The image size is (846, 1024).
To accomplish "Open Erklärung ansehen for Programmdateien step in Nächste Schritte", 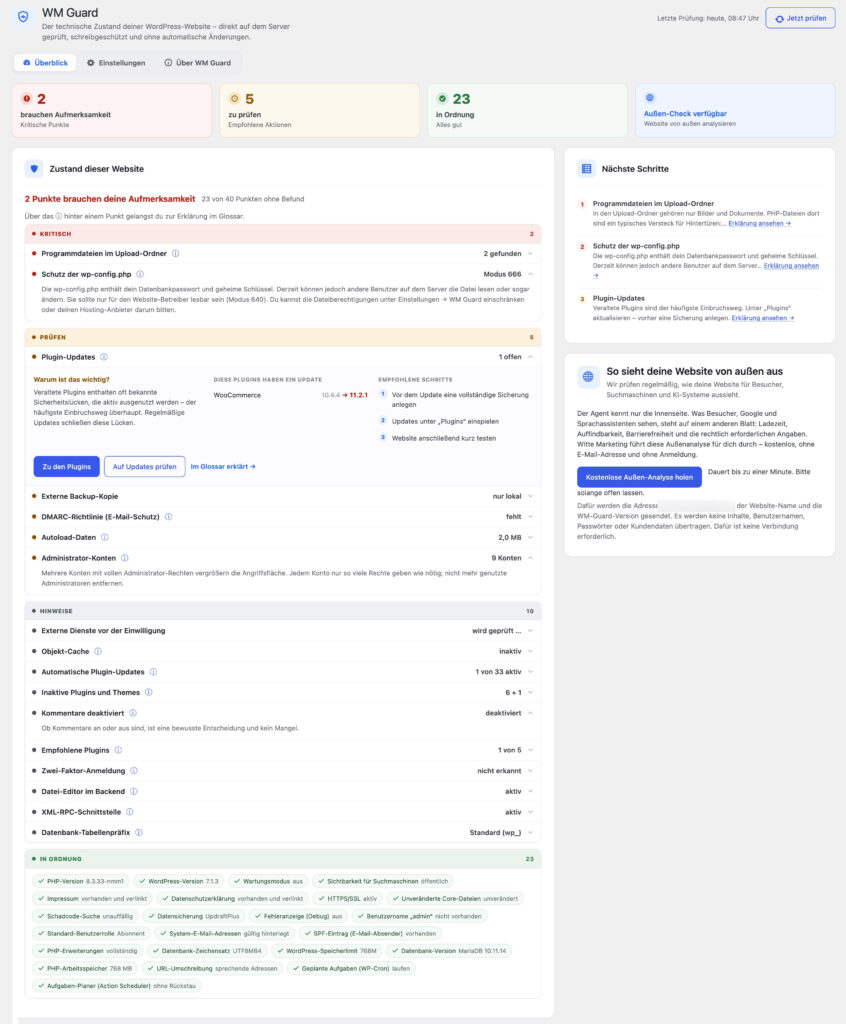I will point(759,223).
